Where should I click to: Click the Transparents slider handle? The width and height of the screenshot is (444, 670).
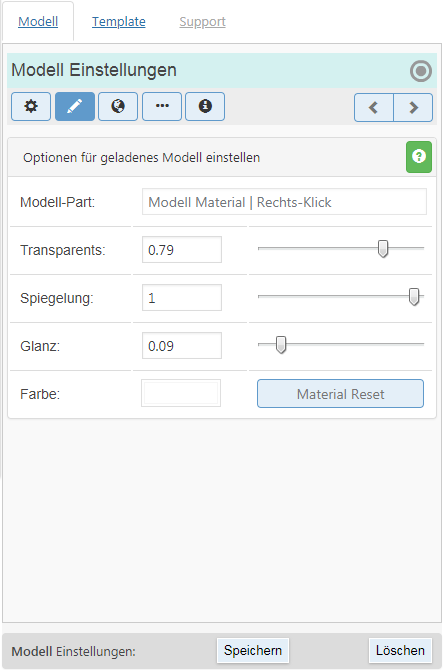click(383, 249)
